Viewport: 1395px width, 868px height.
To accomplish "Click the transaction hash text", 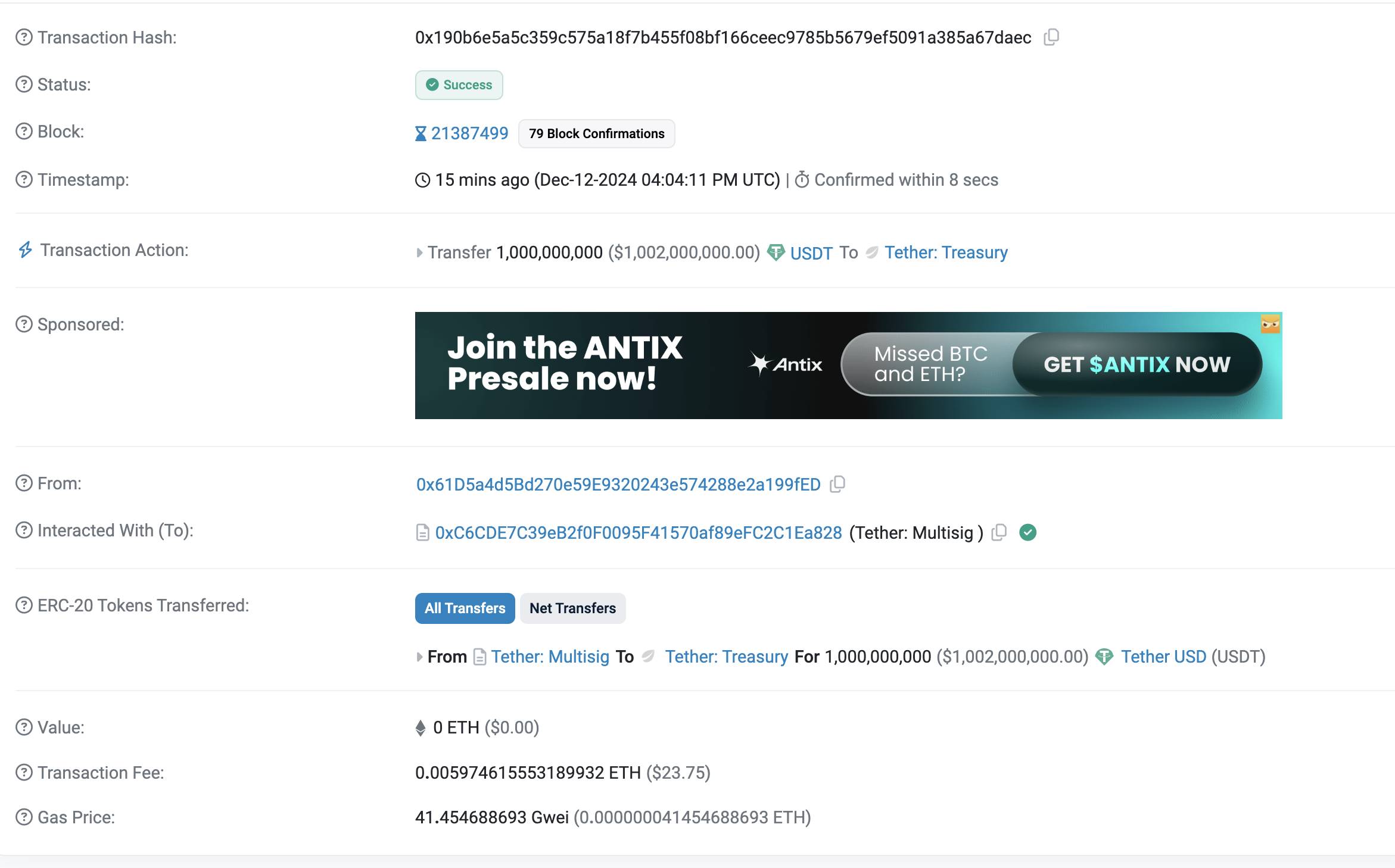I will tap(723, 38).
